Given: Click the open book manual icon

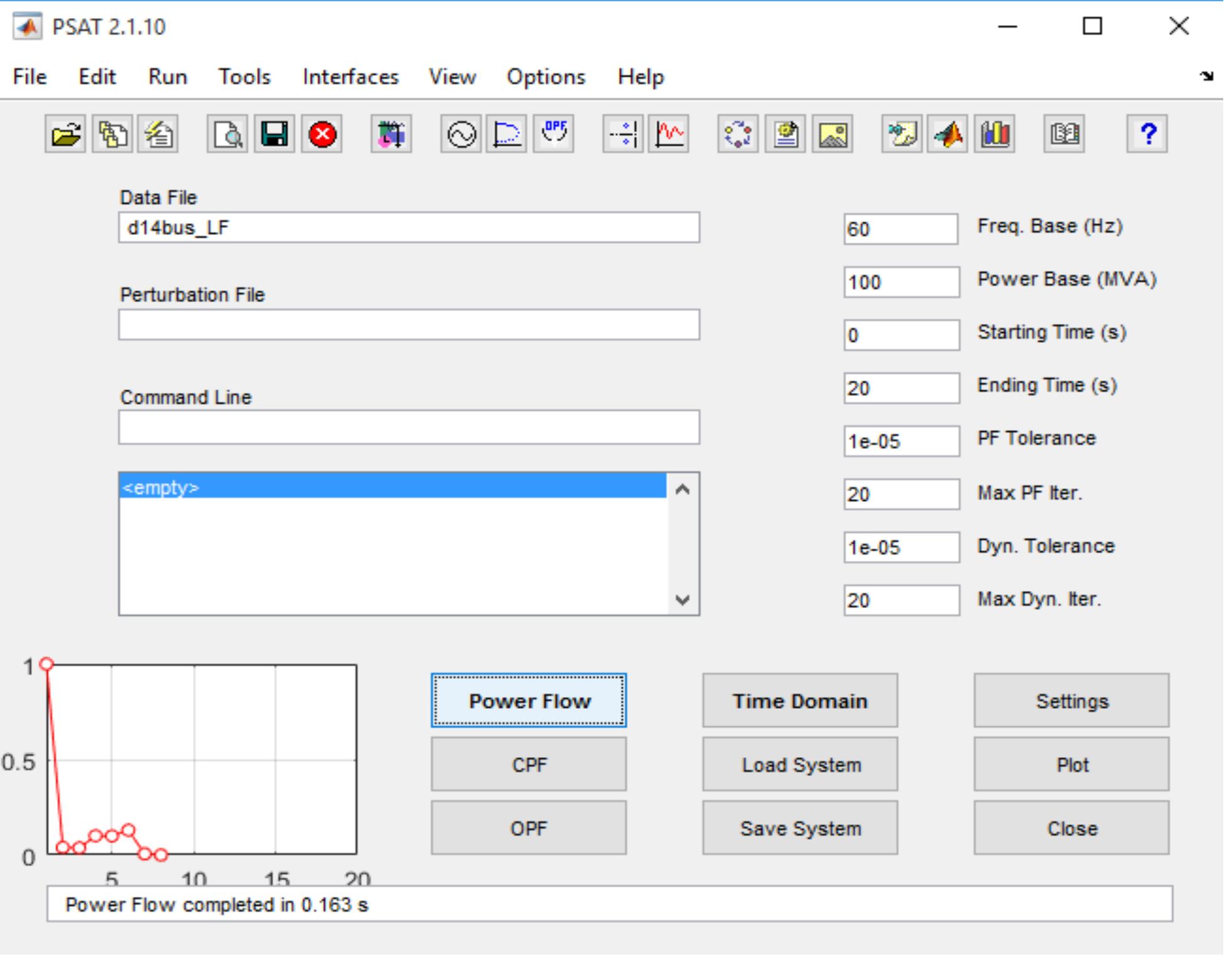Looking at the screenshot, I should point(1064,134).
